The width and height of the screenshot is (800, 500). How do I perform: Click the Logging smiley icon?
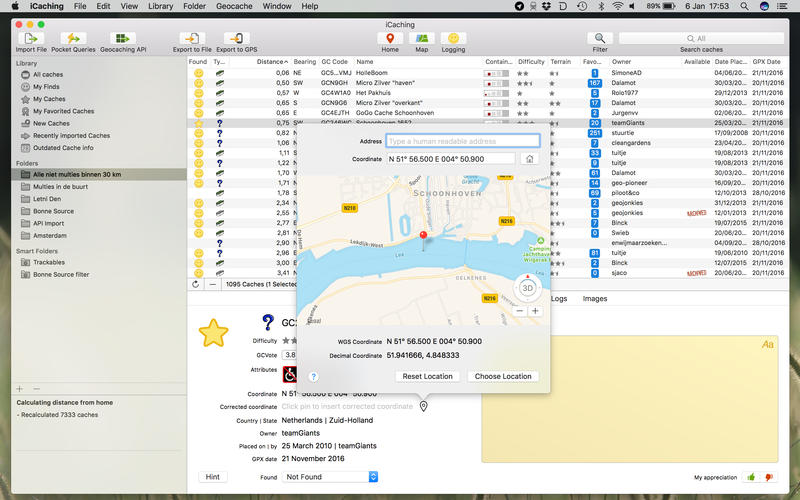pos(453,38)
